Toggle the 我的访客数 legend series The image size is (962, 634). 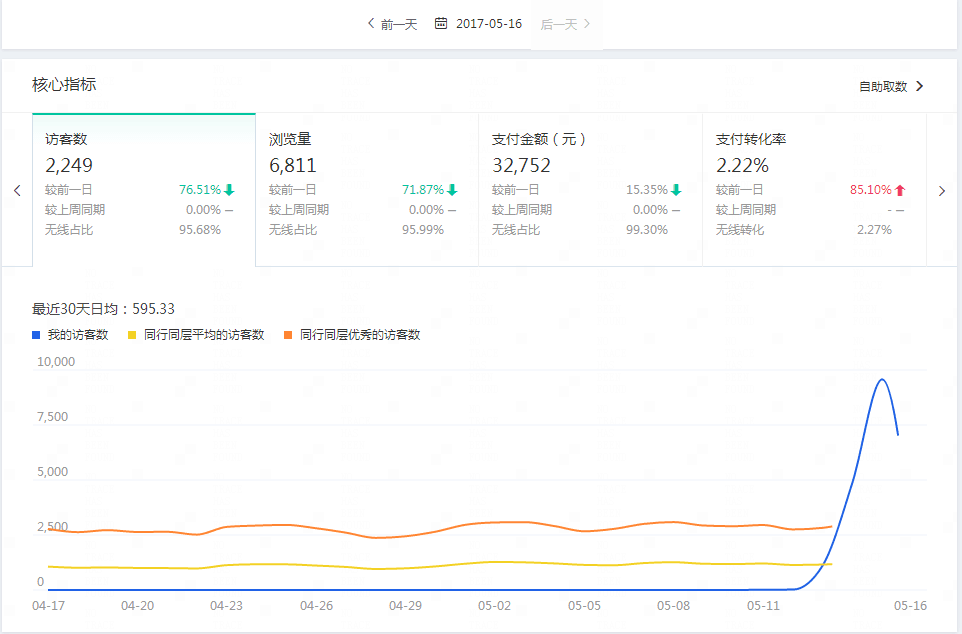pos(70,334)
